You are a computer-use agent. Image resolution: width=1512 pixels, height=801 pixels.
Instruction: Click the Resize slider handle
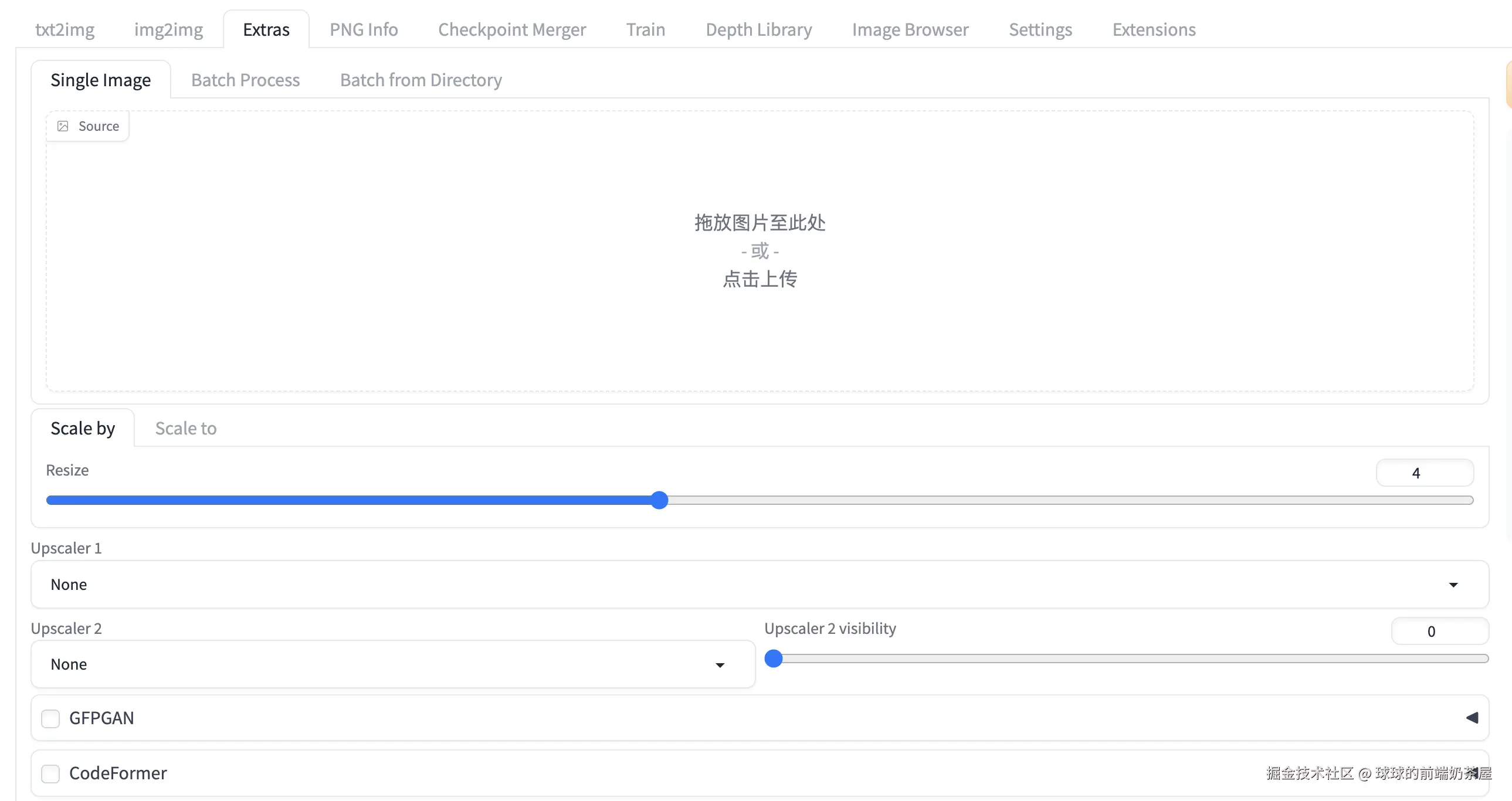(659, 500)
